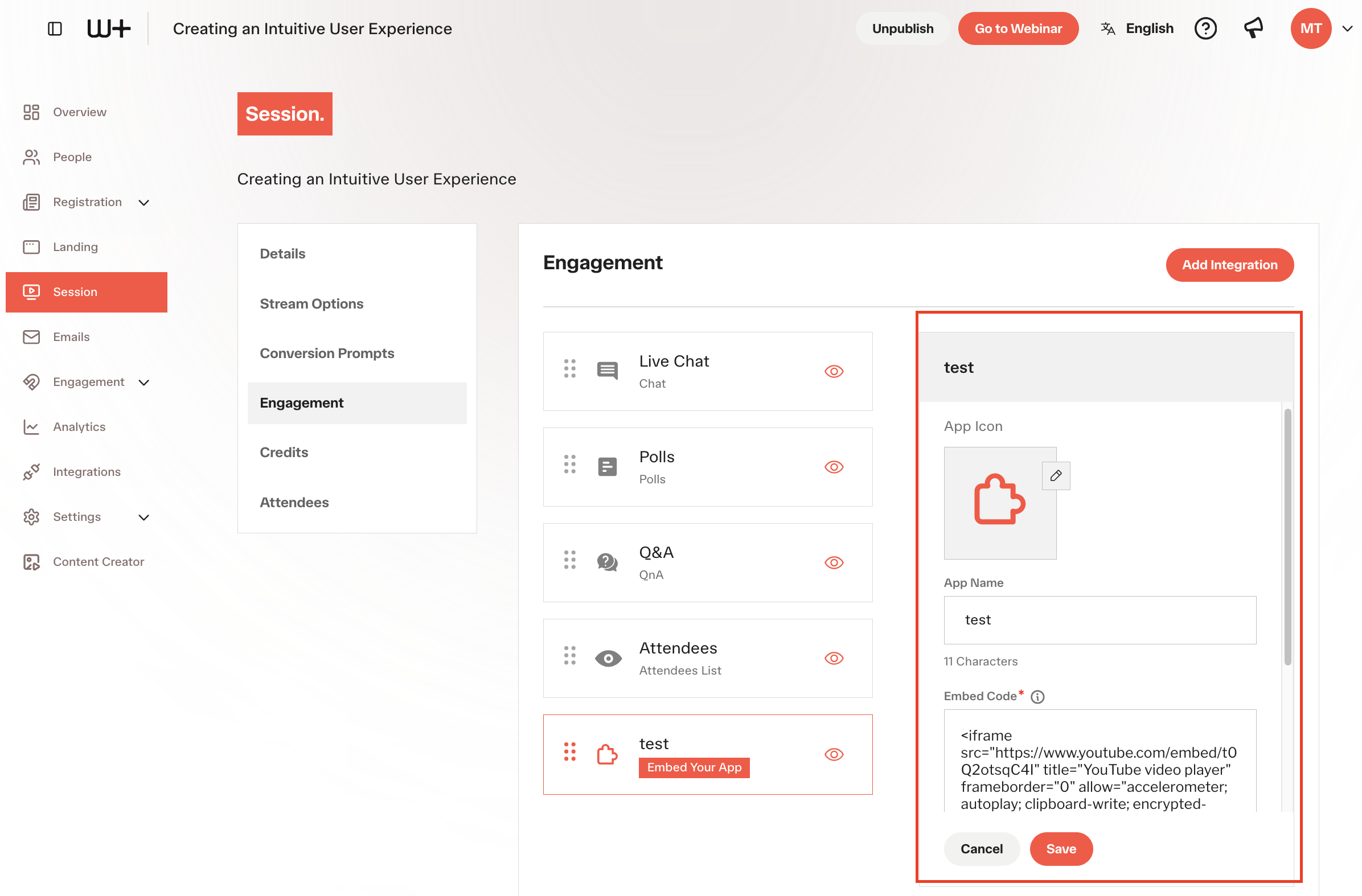Click the Analytics chart icon in the sidebar
The image size is (1362, 896).
[x=31, y=427]
